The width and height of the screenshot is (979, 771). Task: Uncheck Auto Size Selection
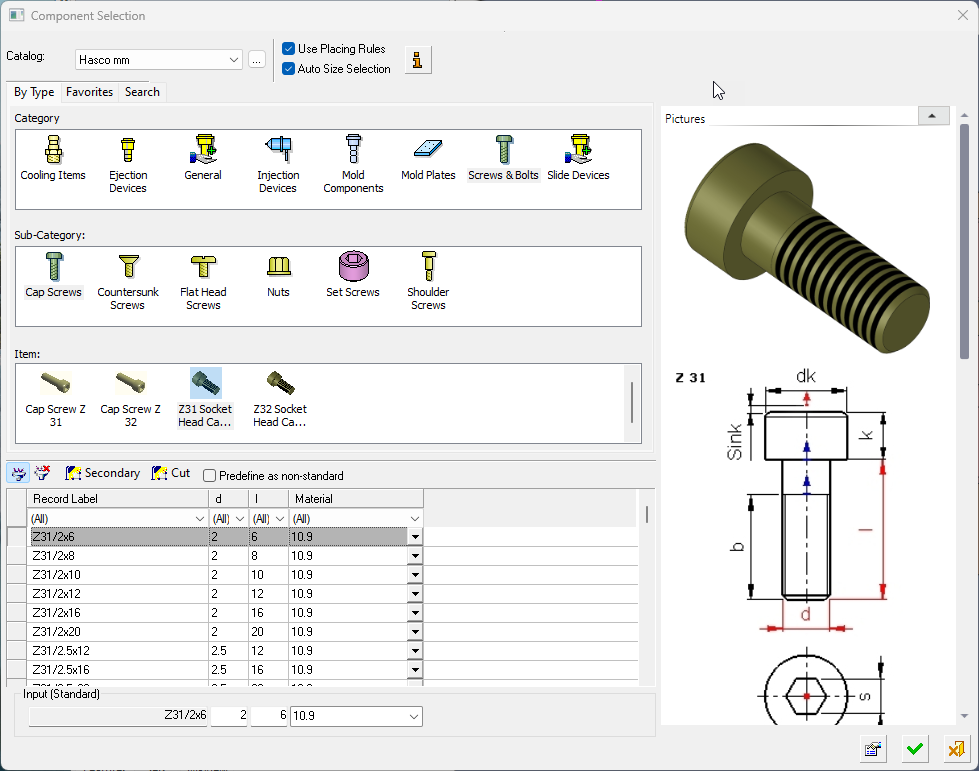(289, 69)
